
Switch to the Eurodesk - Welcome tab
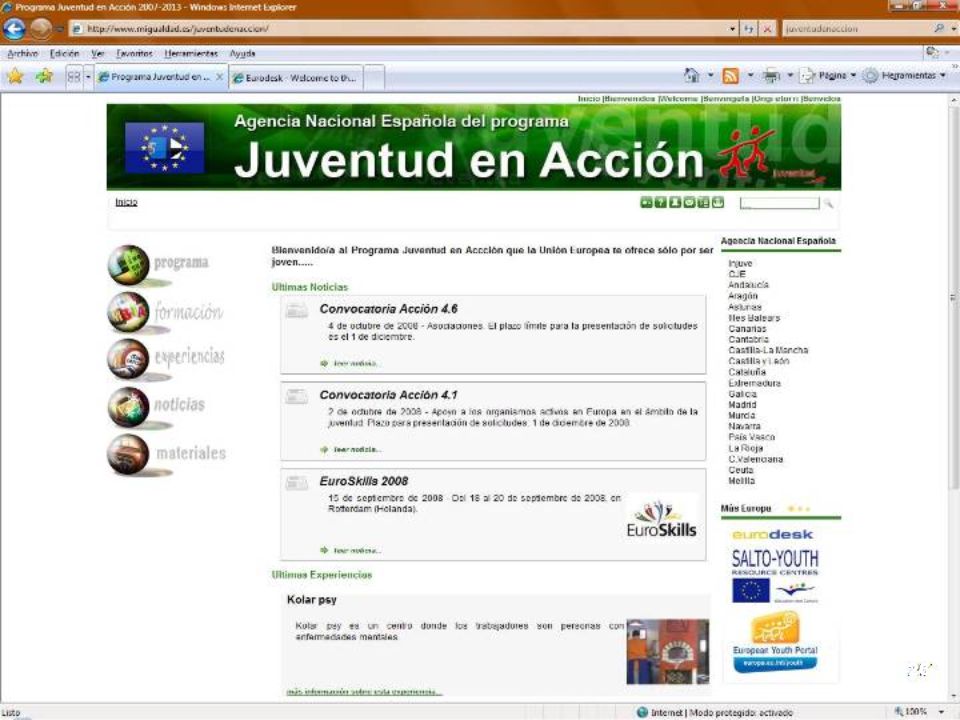[x=296, y=78]
